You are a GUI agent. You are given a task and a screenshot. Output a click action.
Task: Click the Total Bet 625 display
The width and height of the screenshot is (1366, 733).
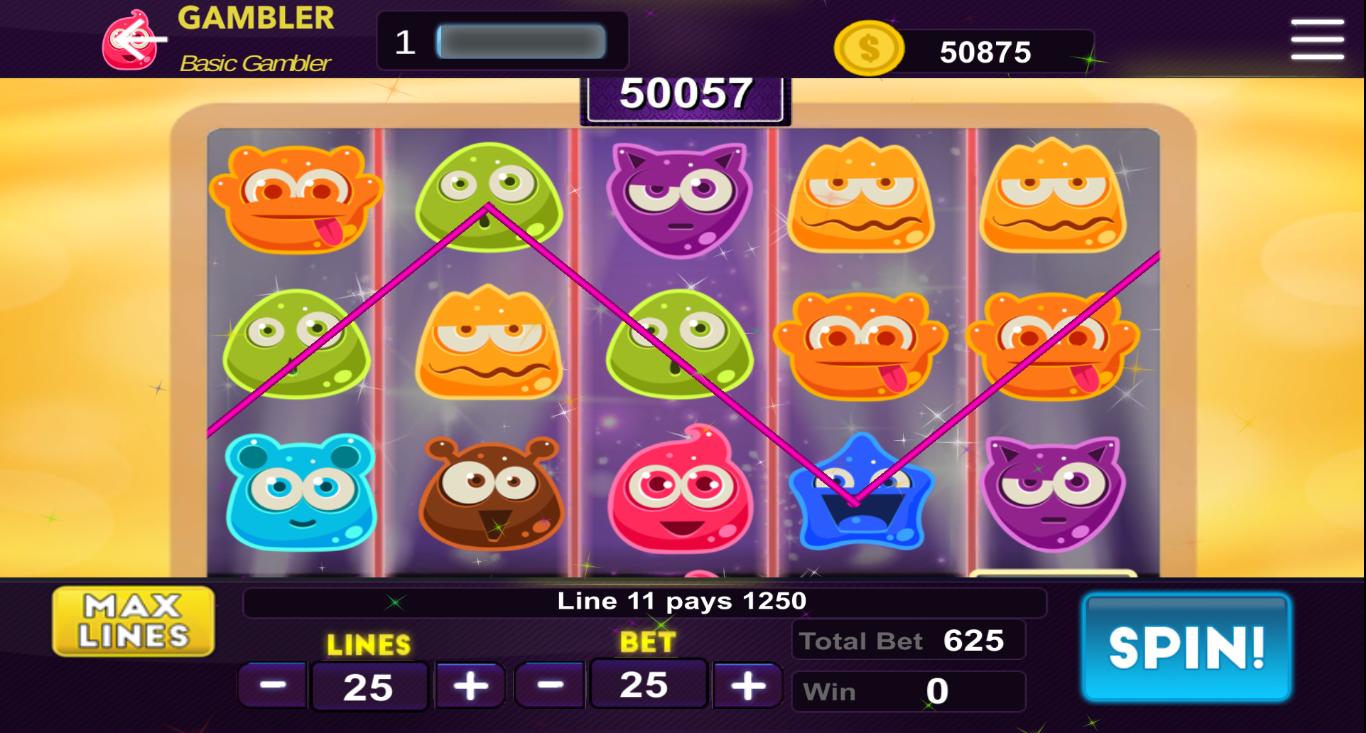click(908, 640)
